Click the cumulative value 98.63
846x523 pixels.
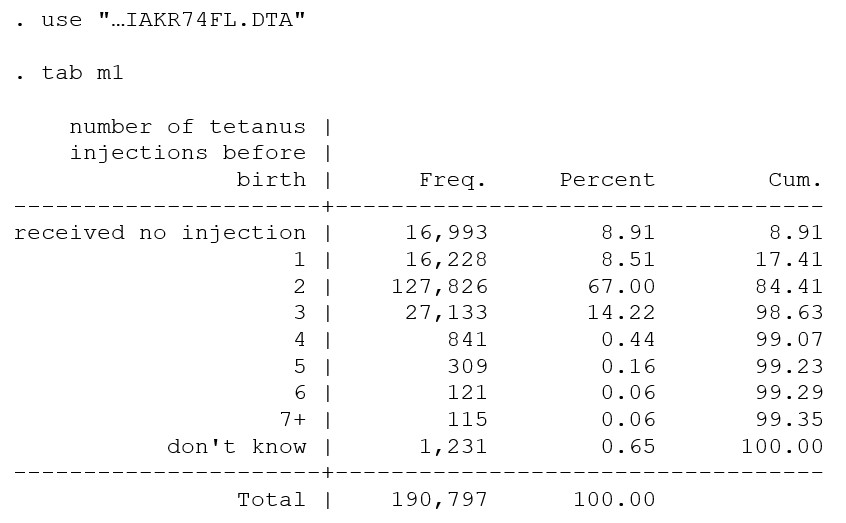pyautogui.click(x=789, y=313)
